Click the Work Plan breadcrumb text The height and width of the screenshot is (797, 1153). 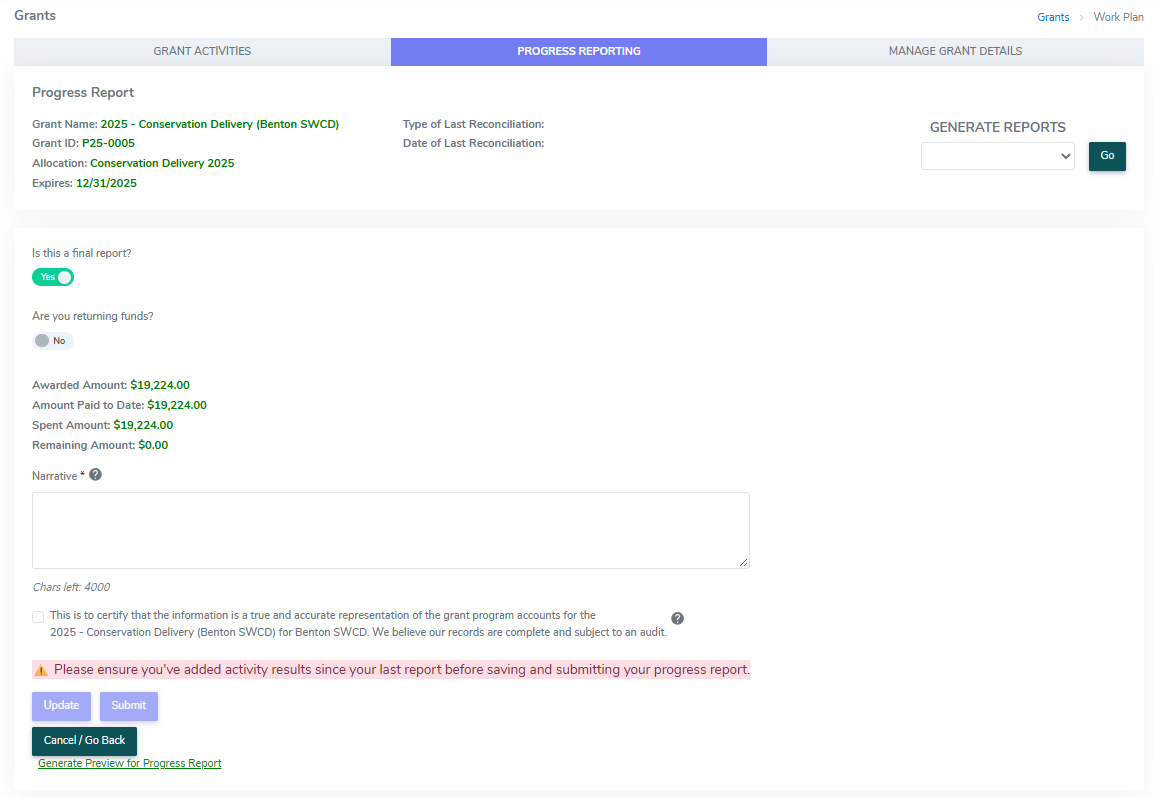tap(1118, 17)
